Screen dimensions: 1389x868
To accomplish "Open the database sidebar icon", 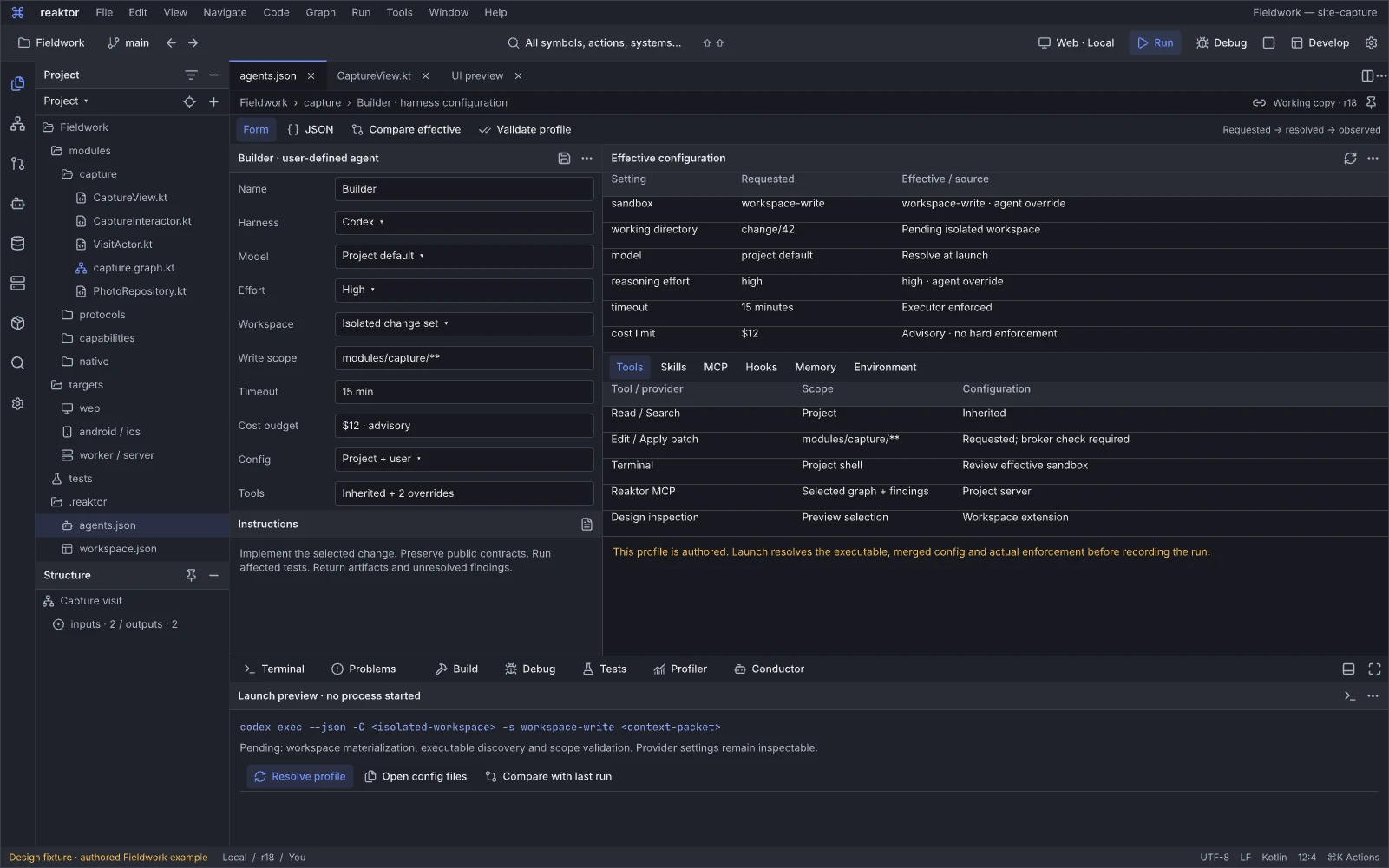I will pos(17,243).
